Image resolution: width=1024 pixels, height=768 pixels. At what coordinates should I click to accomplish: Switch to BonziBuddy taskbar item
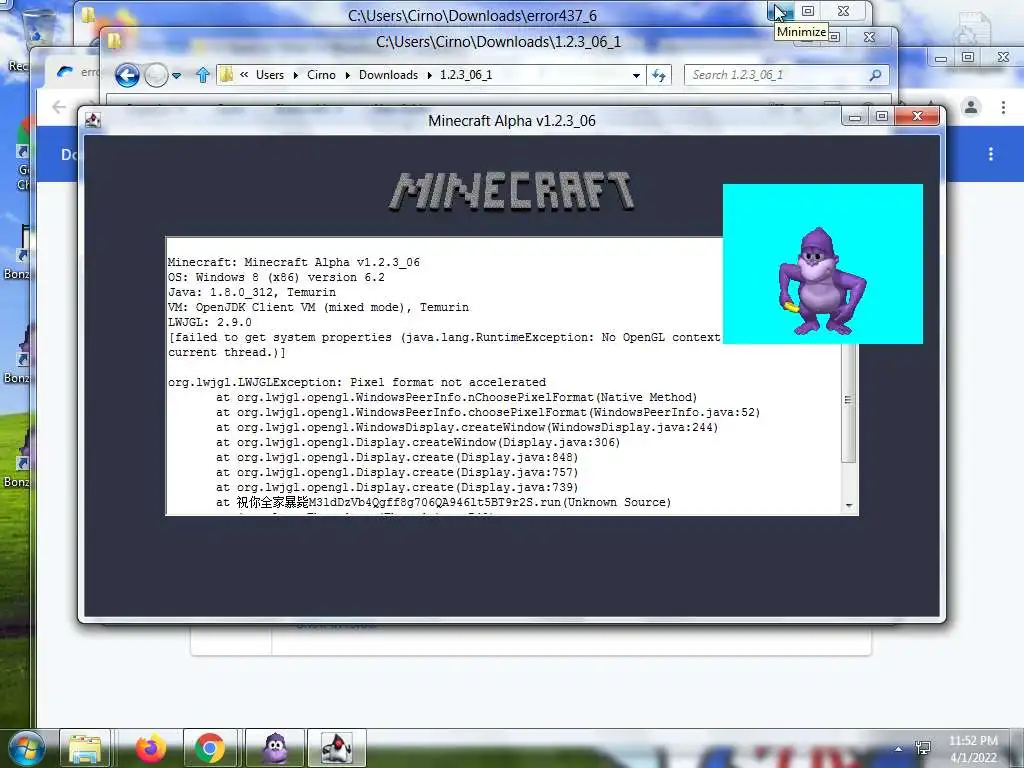coord(275,748)
